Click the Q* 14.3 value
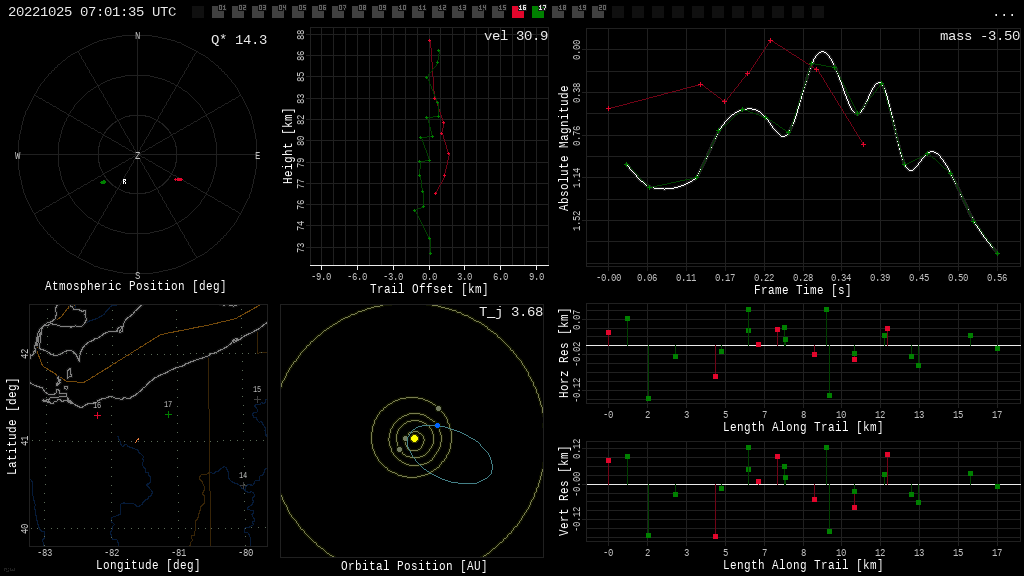This screenshot has width=1024, height=576. (239, 40)
